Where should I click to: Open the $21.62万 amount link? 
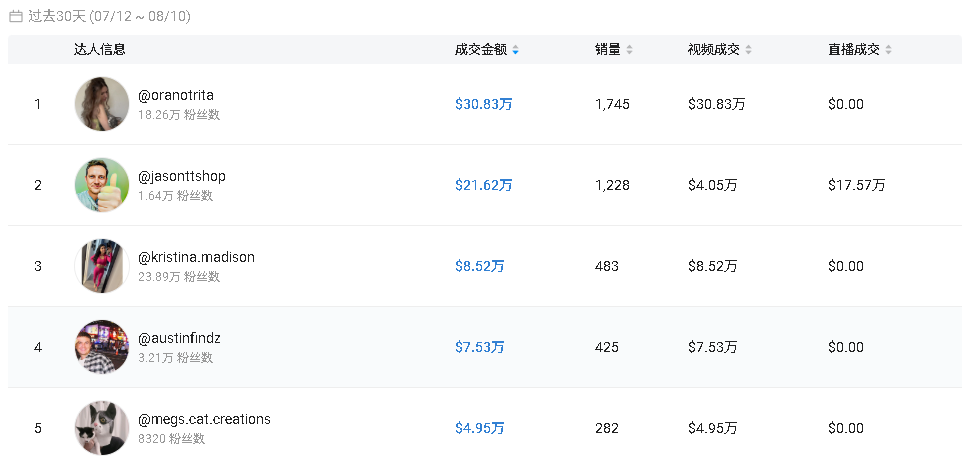pyautogui.click(x=483, y=185)
